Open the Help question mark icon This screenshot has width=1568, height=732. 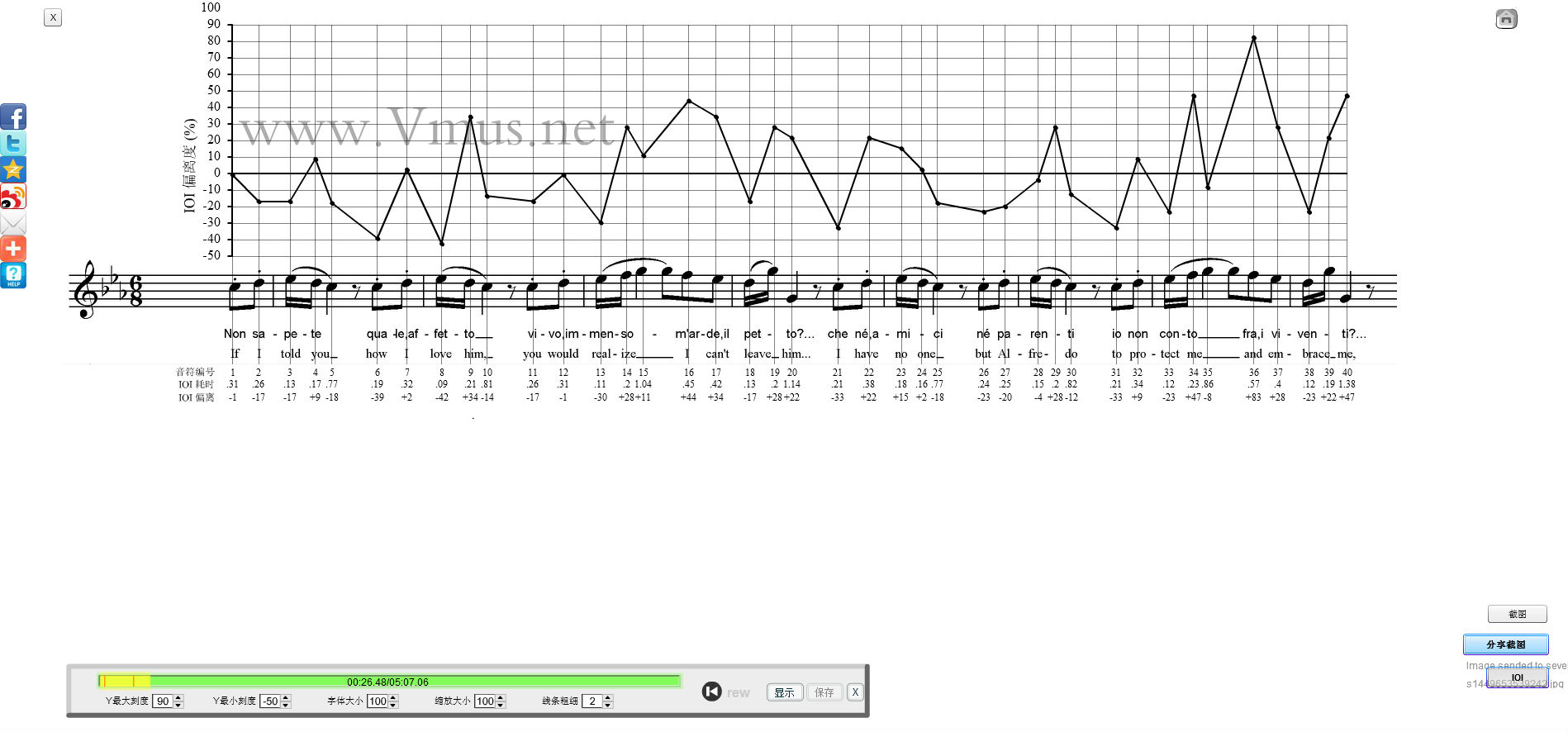click(13, 275)
